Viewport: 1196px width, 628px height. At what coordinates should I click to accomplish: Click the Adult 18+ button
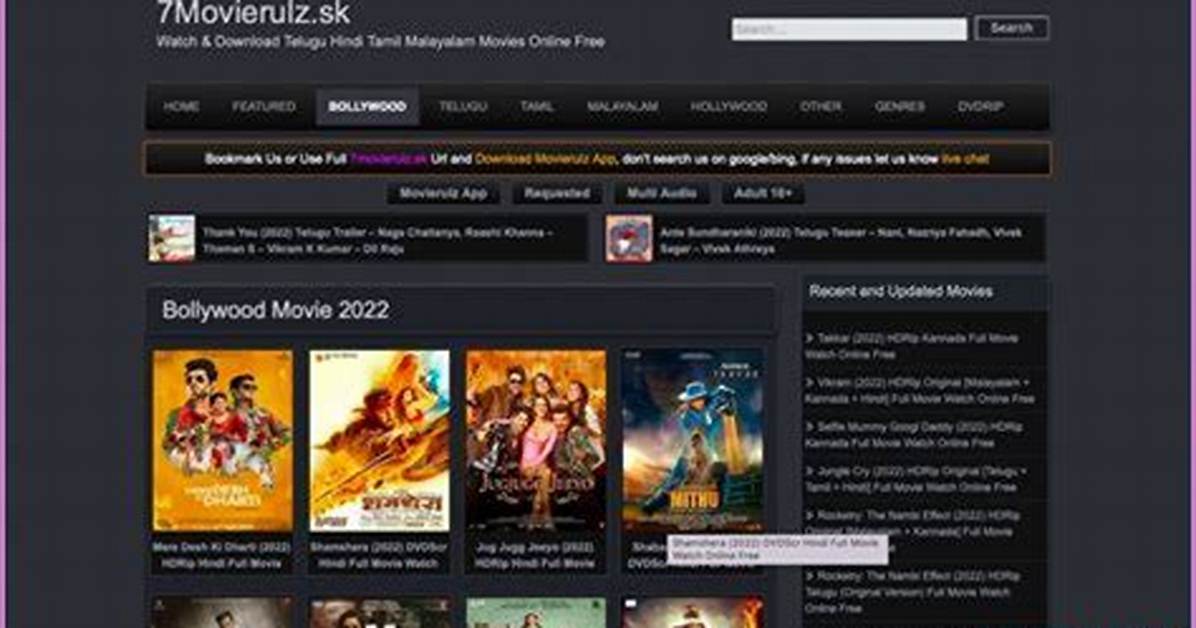763,194
